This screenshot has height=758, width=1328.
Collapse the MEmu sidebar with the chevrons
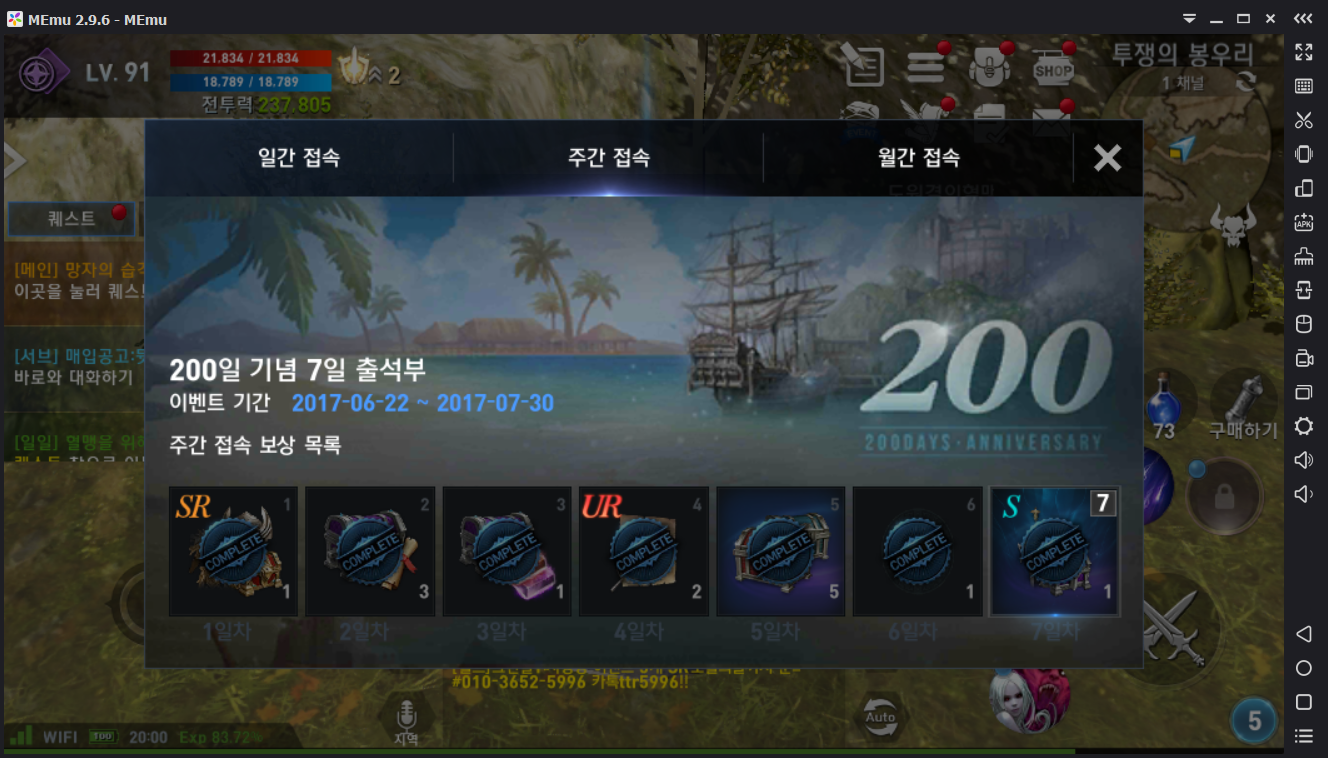pyautogui.click(x=1303, y=19)
